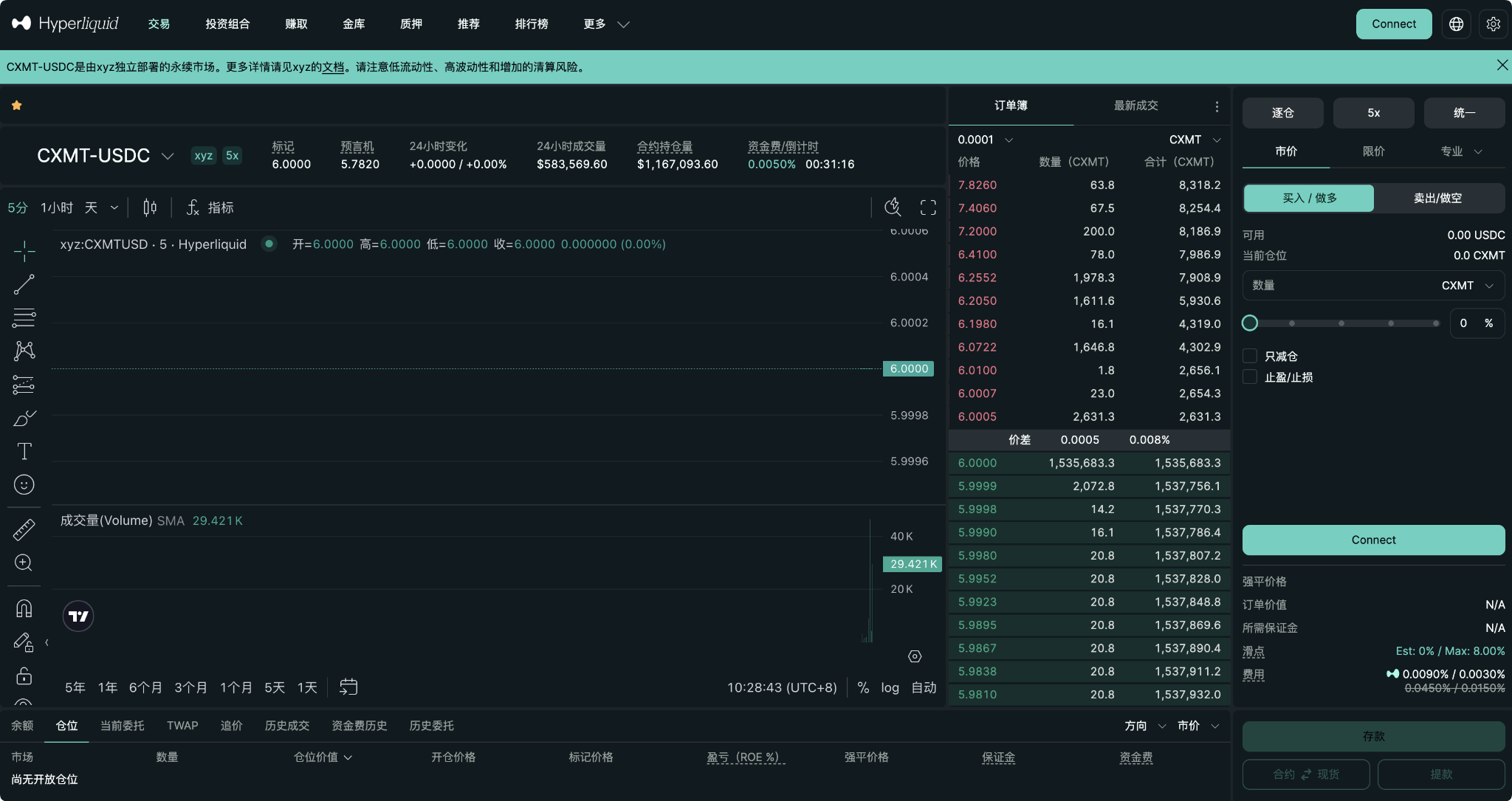The height and width of the screenshot is (801, 1512).
Task: Switch to the 最新成交 tab
Action: 1135,106
